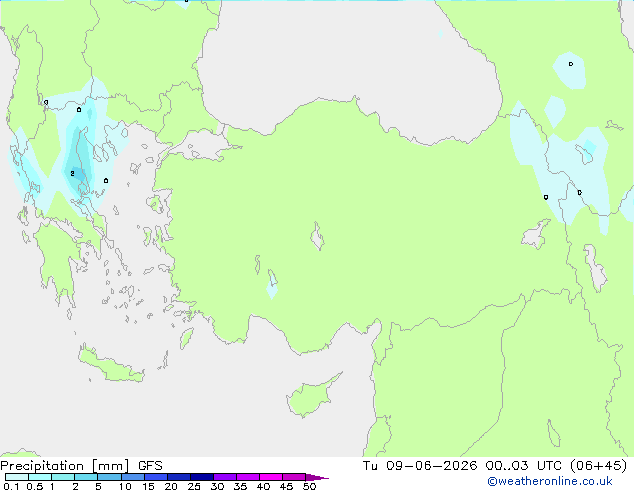
Task: Select the 25–30 mm navy legend box
Action: pos(201,477)
